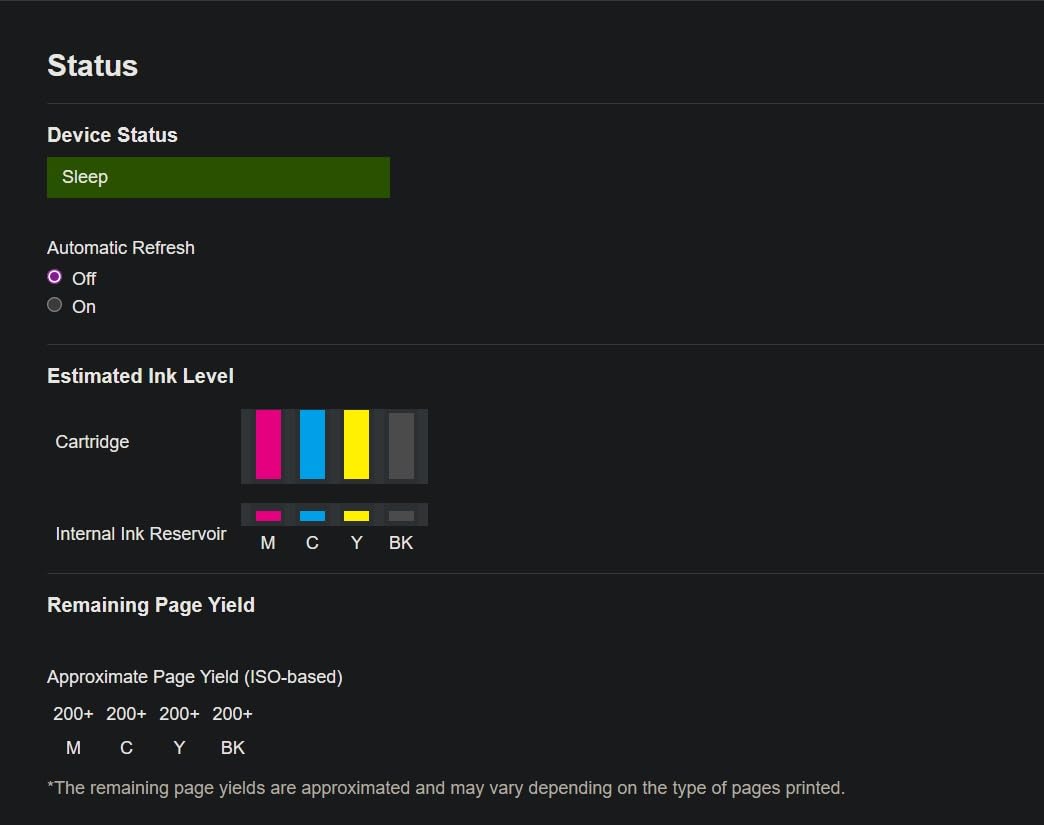Click the magenta cartridge ink level bar

(268, 445)
